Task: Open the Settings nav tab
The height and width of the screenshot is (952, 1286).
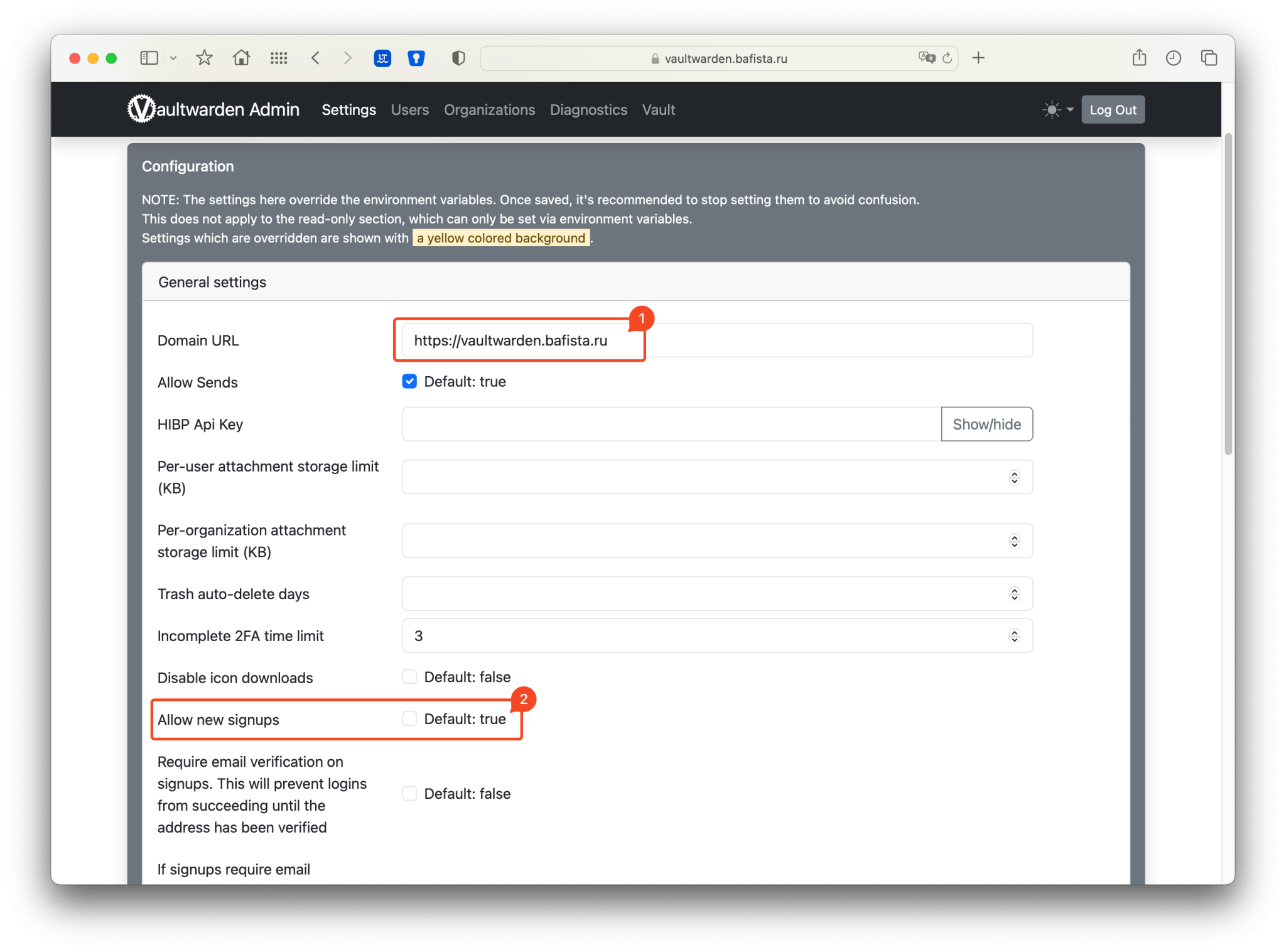Action: [349, 110]
